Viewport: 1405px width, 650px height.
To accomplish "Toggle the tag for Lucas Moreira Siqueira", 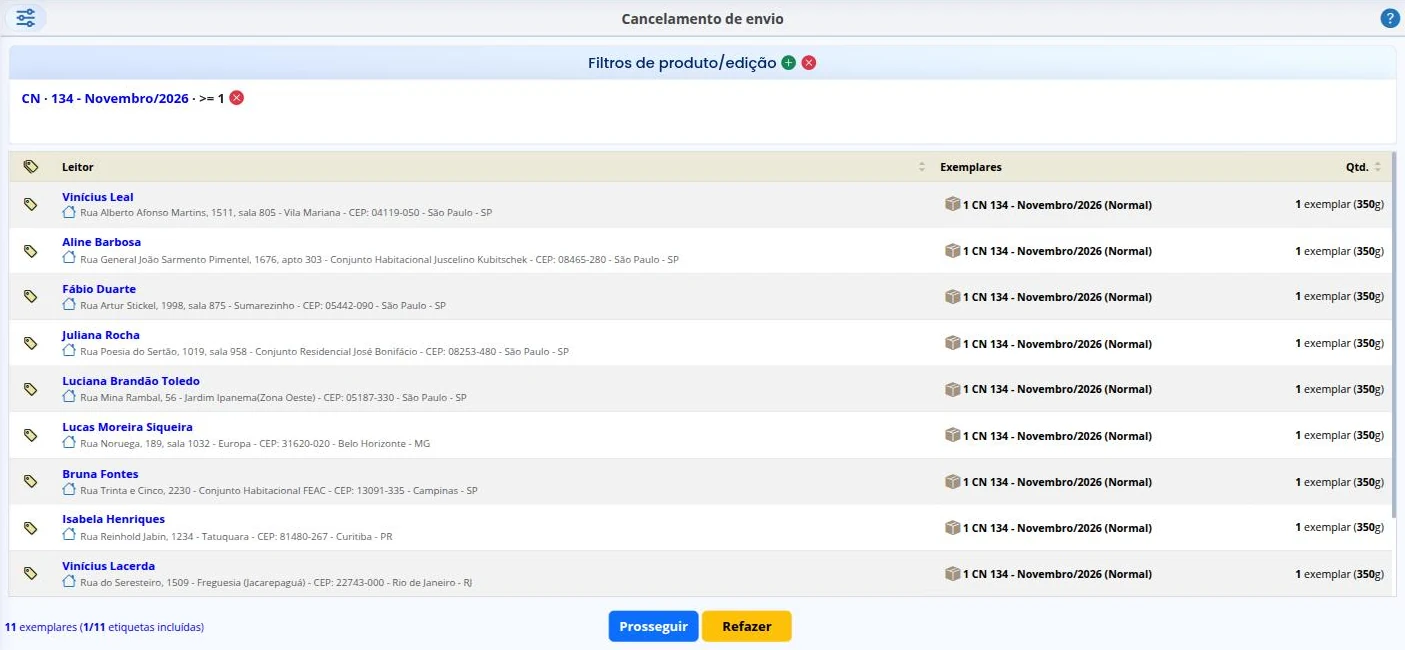I will tap(31, 435).
